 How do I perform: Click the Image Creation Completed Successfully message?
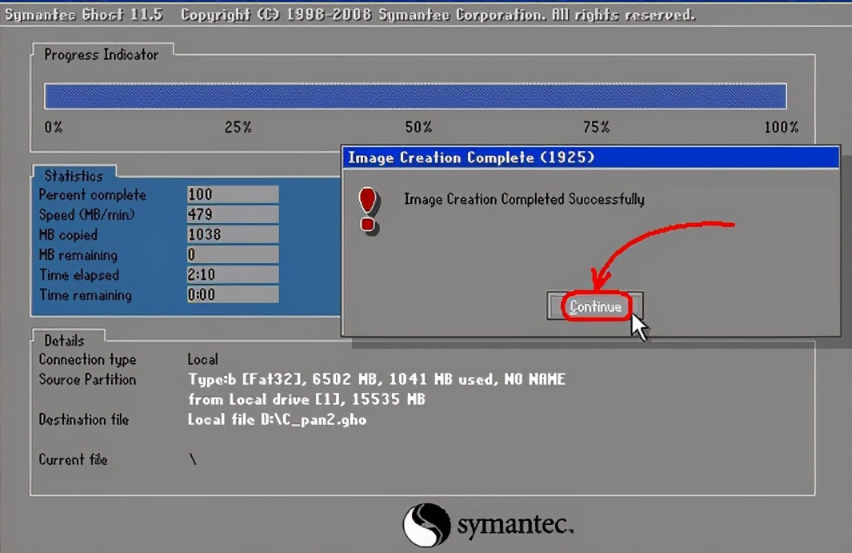point(524,199)
